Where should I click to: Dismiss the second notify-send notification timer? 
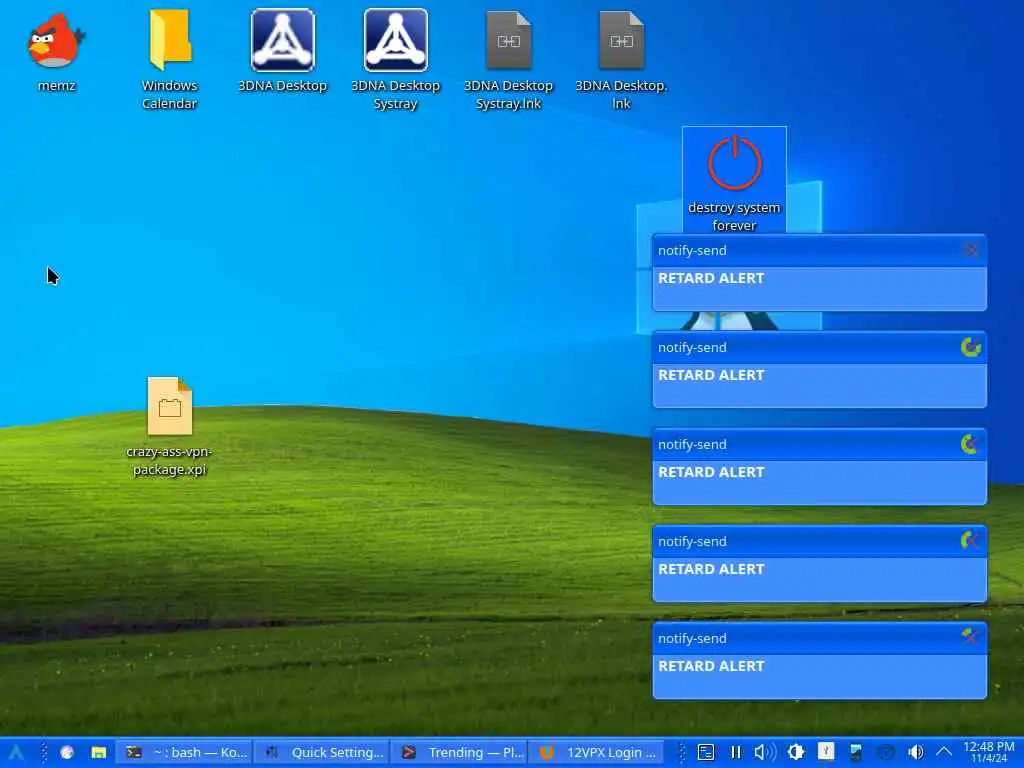point(971,347)
